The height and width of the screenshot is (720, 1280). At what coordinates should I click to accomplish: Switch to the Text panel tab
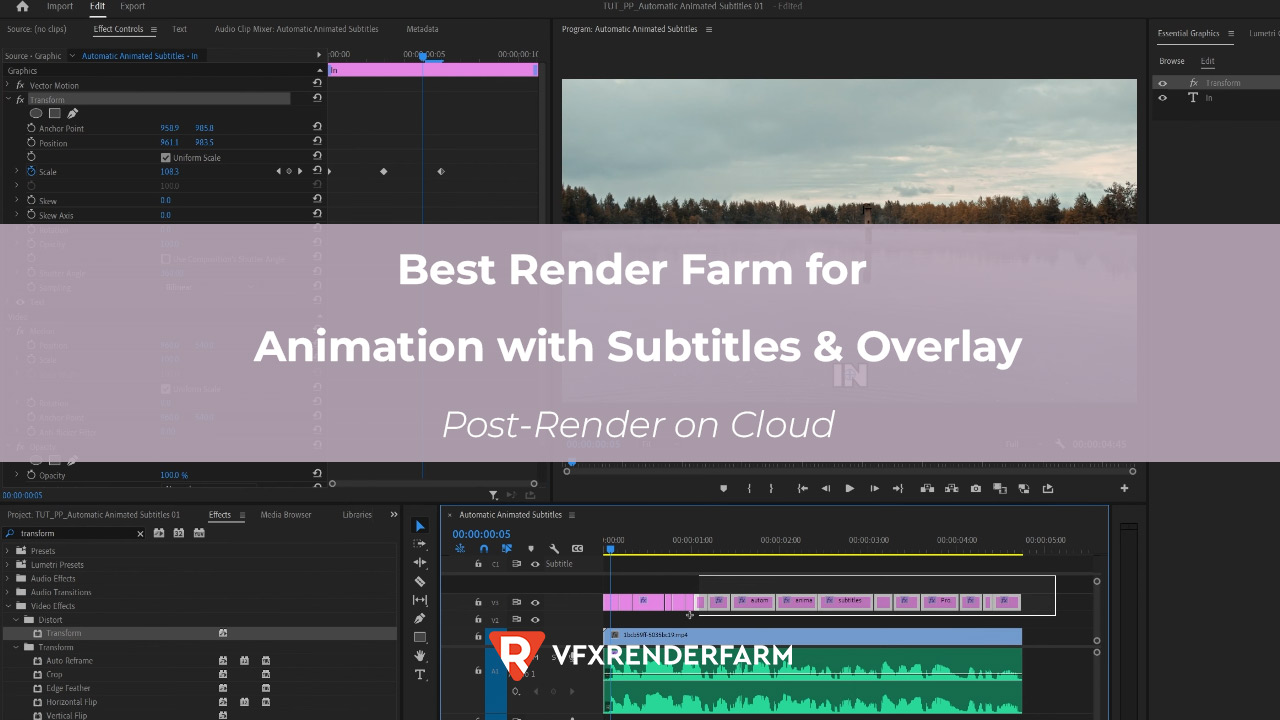tap(179, 29)
